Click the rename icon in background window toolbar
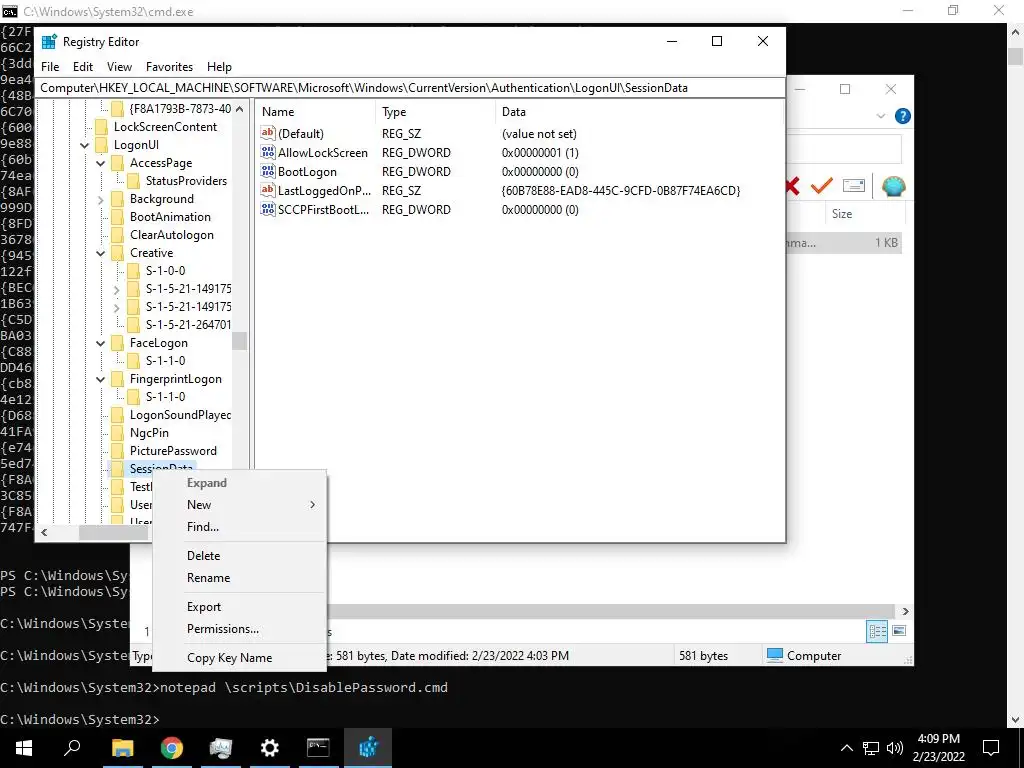 [854, 186]
